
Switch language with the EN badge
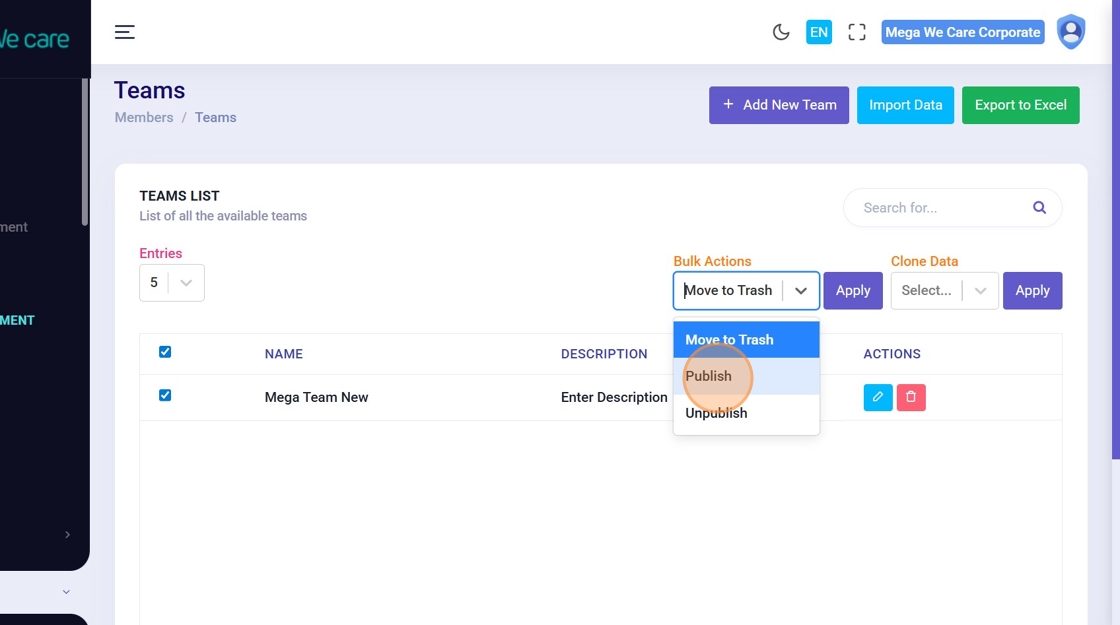coord(819,32)
